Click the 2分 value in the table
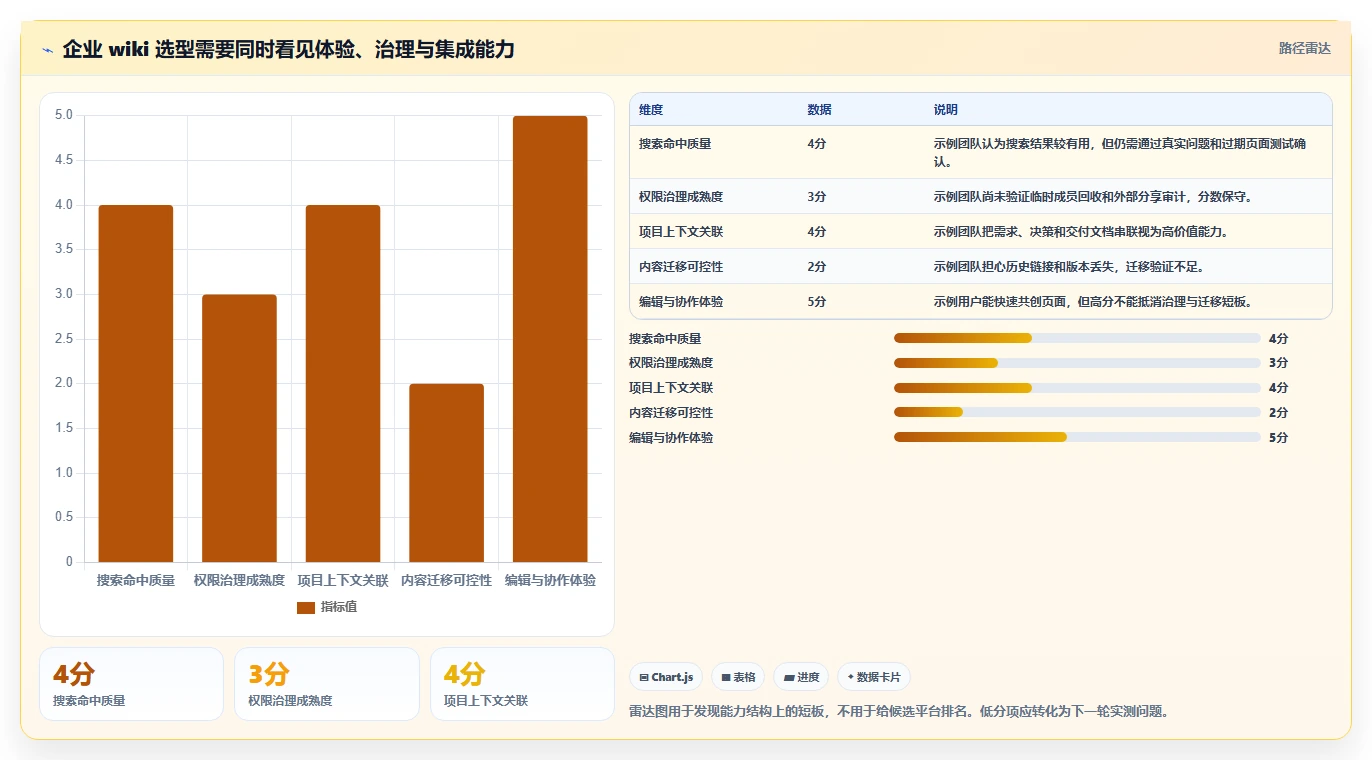This screenshot has height=760, width=1372. tap(817, 267)
